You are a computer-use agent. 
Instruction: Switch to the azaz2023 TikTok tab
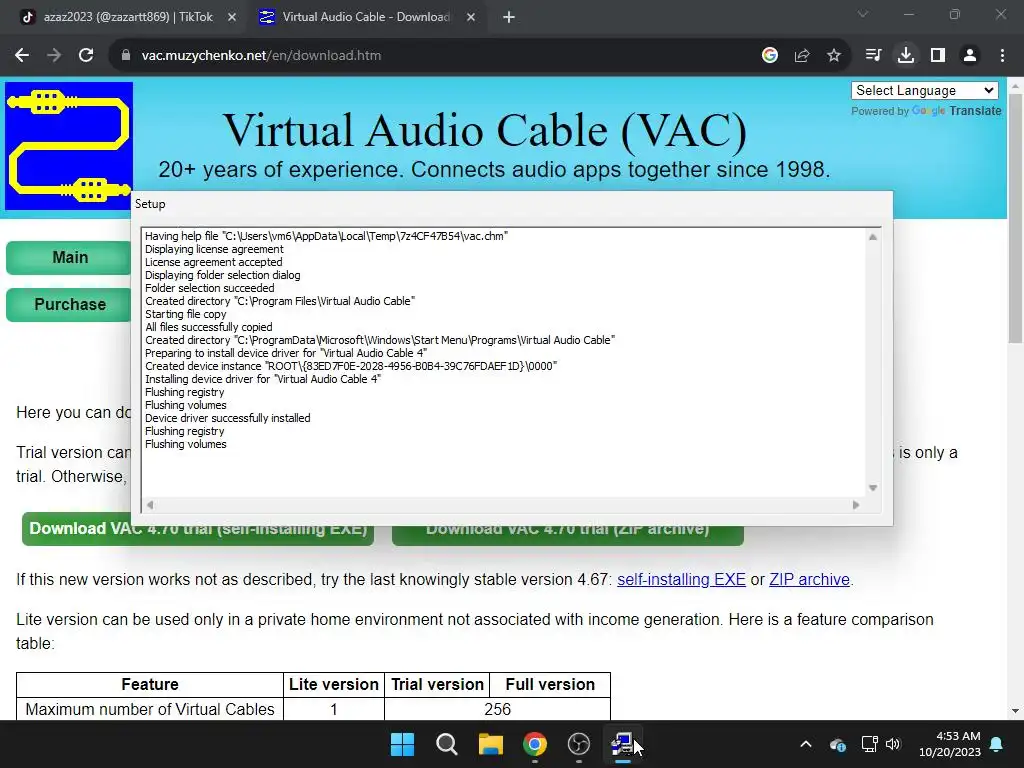[x=127, y=17]
